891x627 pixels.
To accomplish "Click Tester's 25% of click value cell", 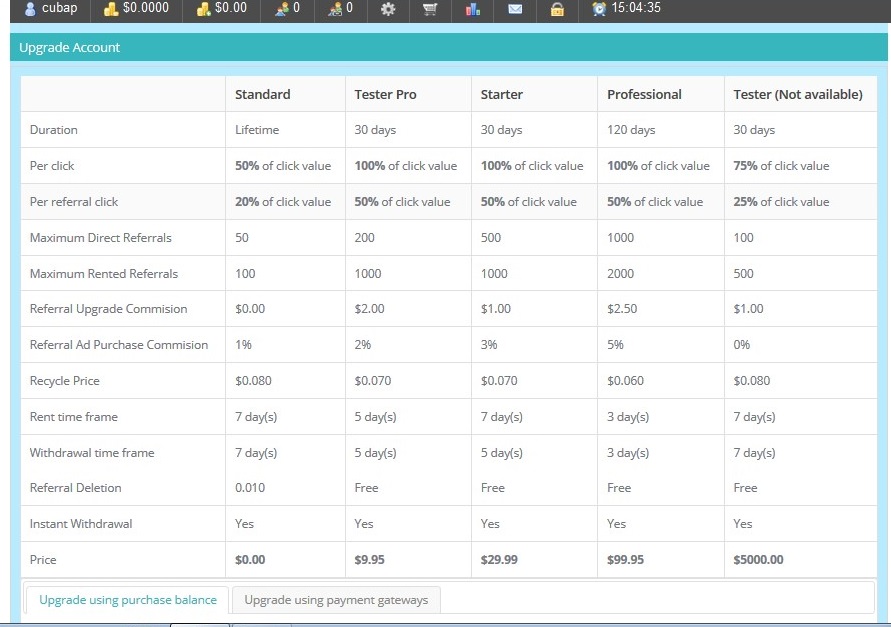I will (x=781, y=202).
